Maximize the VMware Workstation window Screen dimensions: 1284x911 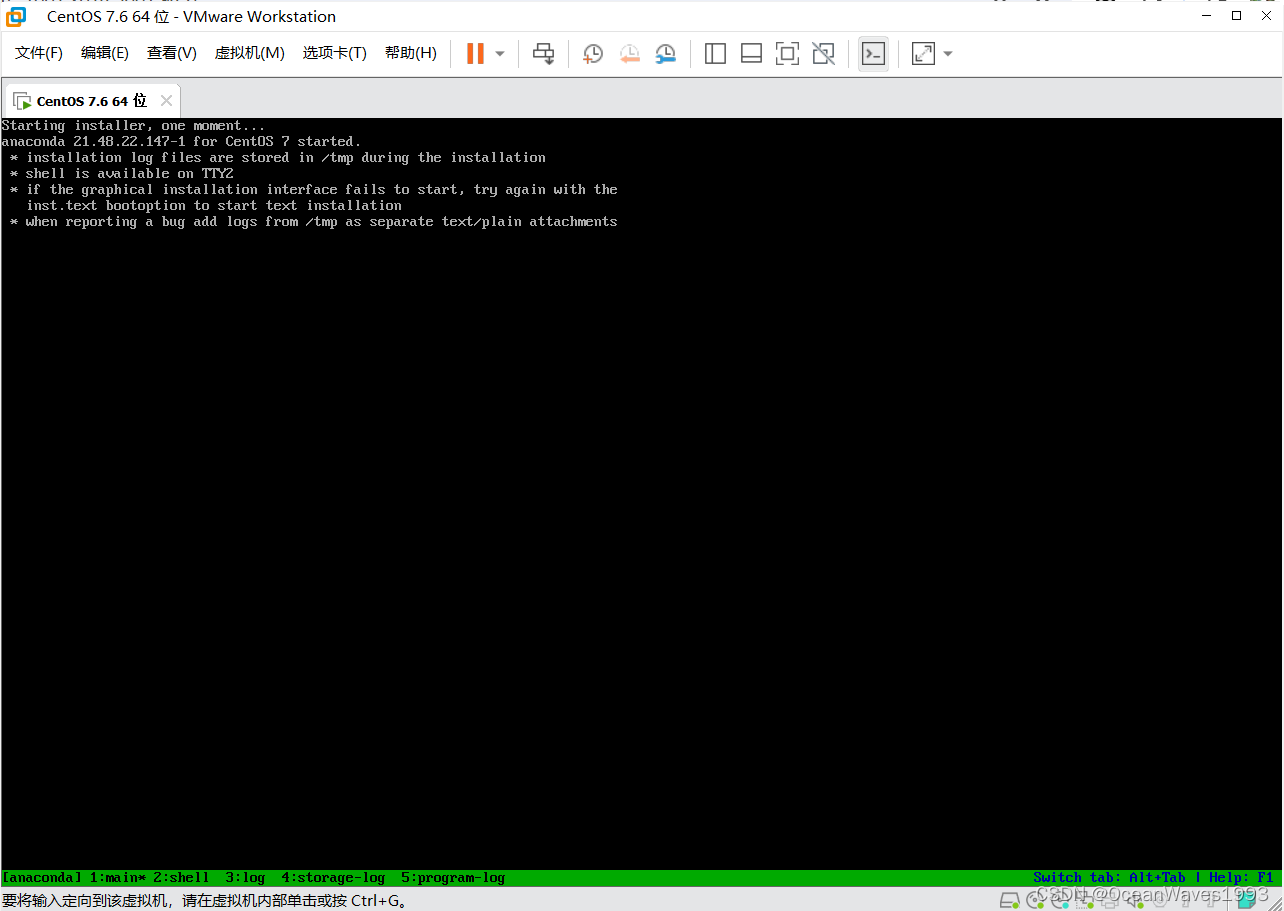pyautogui.click(x=1237, y=16)
